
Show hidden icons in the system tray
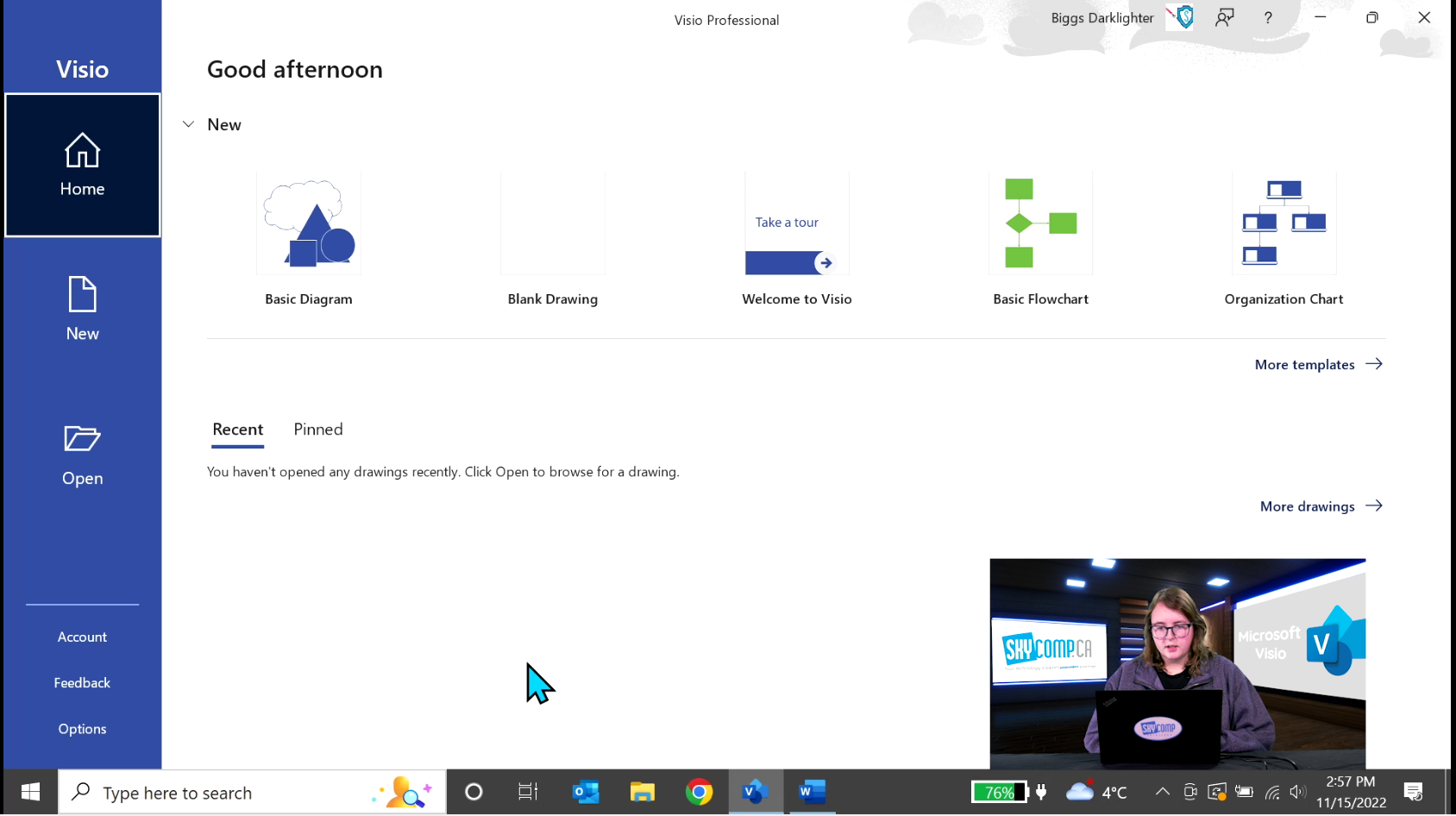point(1162,791)
